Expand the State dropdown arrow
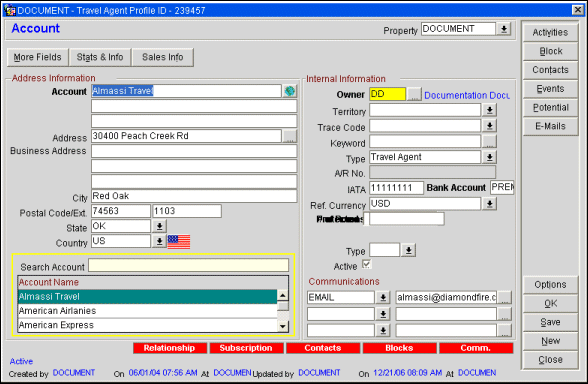Image resolution: width=588 pixels, height=384 pixels. (x=159, y=226)
